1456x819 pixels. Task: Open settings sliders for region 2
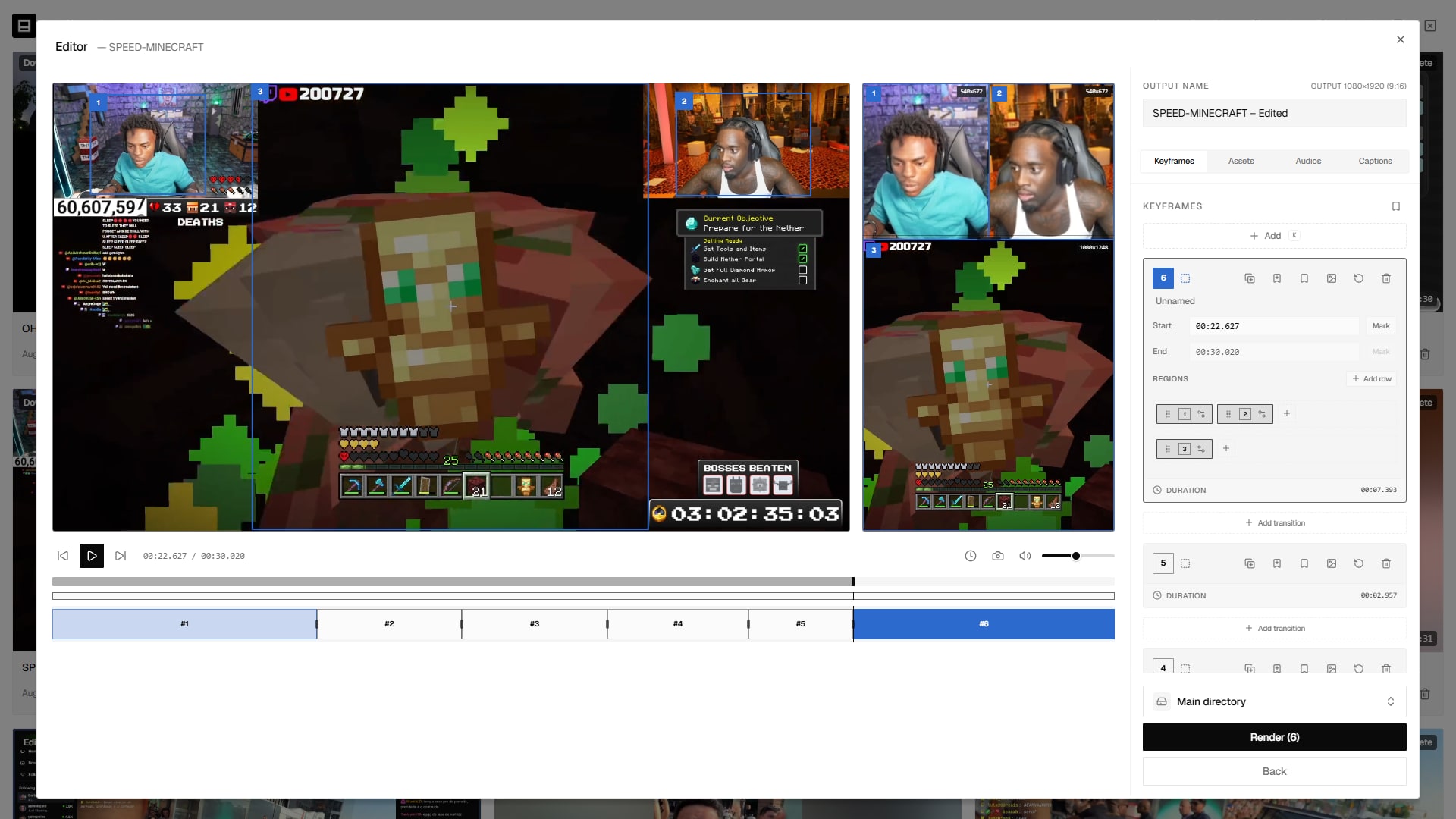pos(1262,414)
